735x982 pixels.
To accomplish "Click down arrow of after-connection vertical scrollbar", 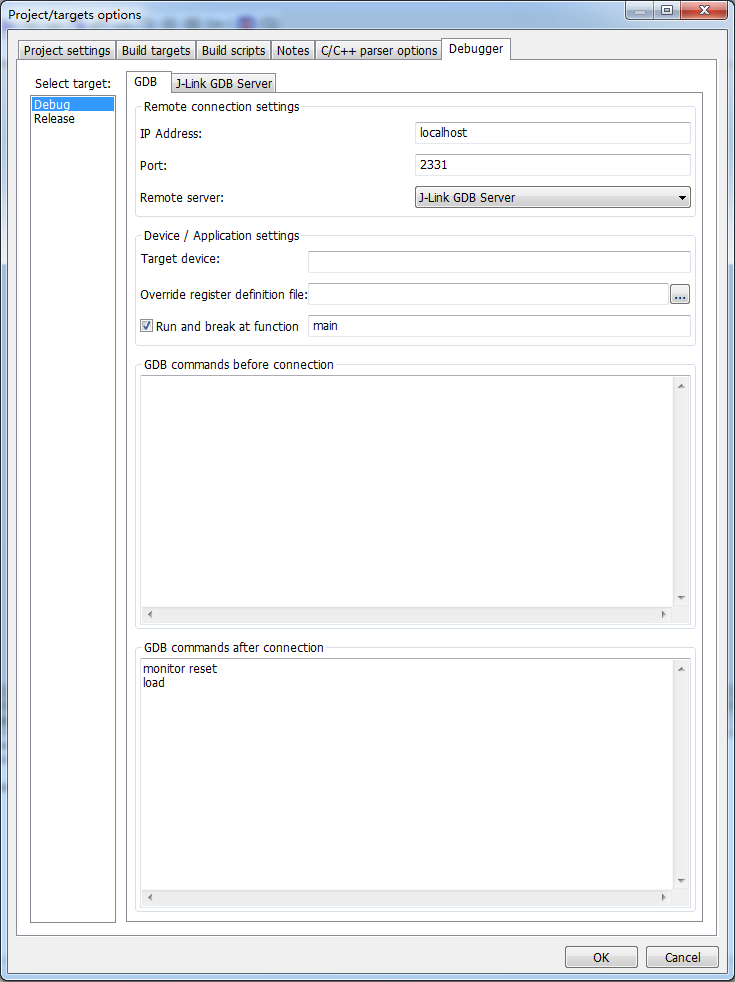I will 681,881.
